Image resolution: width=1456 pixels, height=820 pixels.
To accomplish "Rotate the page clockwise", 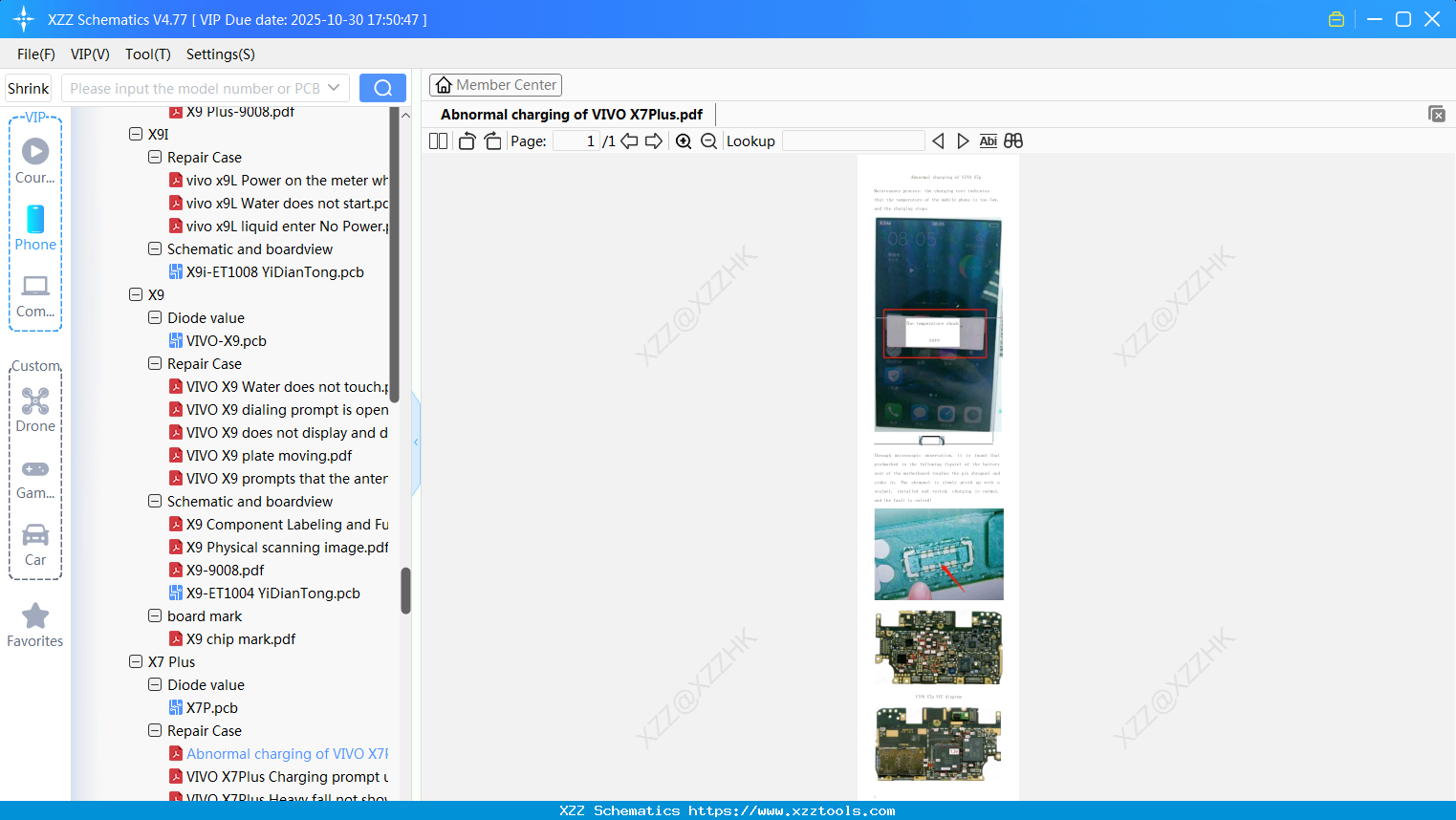I will (492, 141).
